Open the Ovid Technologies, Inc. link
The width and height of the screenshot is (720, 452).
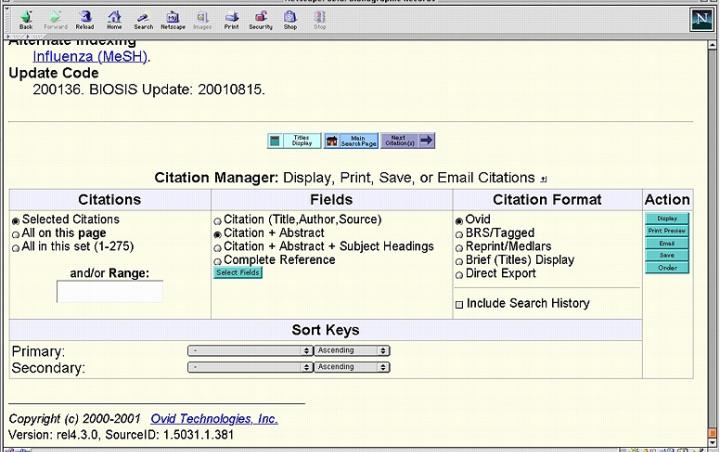pyautogui.click(x=214, y=419)
